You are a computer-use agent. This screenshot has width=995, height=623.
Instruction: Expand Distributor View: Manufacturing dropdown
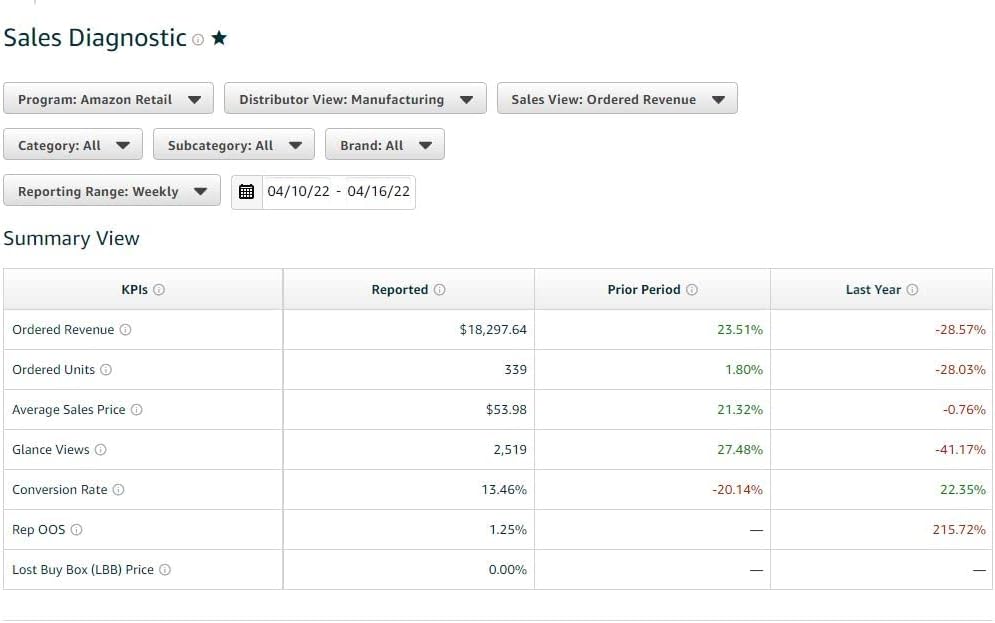tap(355, 99)
